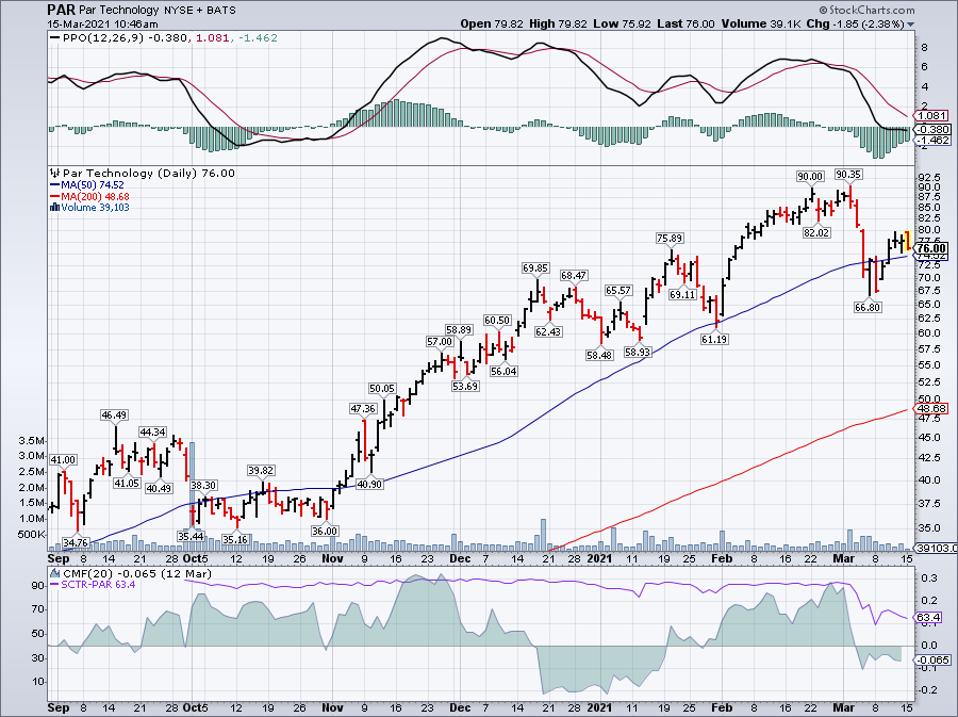Image resolution: width=958 pixels, height=717 pixels.
Task: Click the Par Technology company name in header
Action: [x=119, y=10]
